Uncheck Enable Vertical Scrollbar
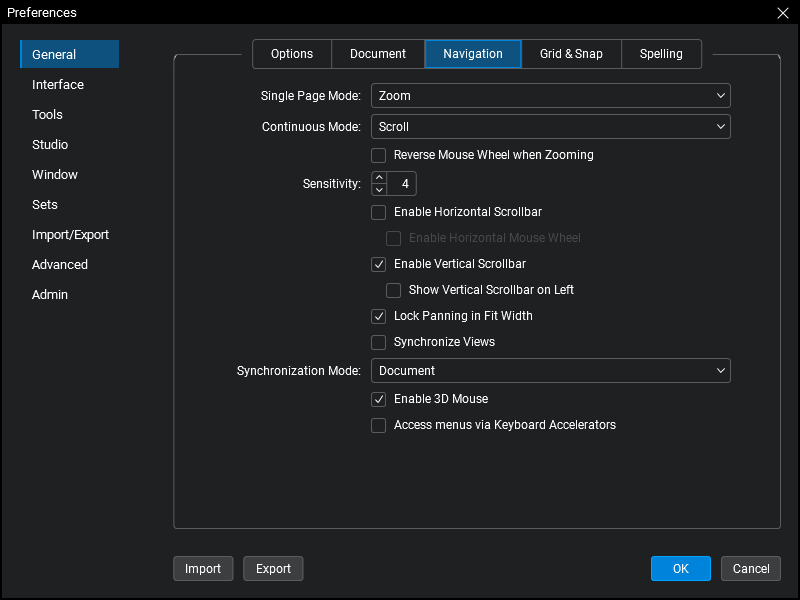Image resolution: width=800 pixels, height=600 pixels. pos(379,264)
